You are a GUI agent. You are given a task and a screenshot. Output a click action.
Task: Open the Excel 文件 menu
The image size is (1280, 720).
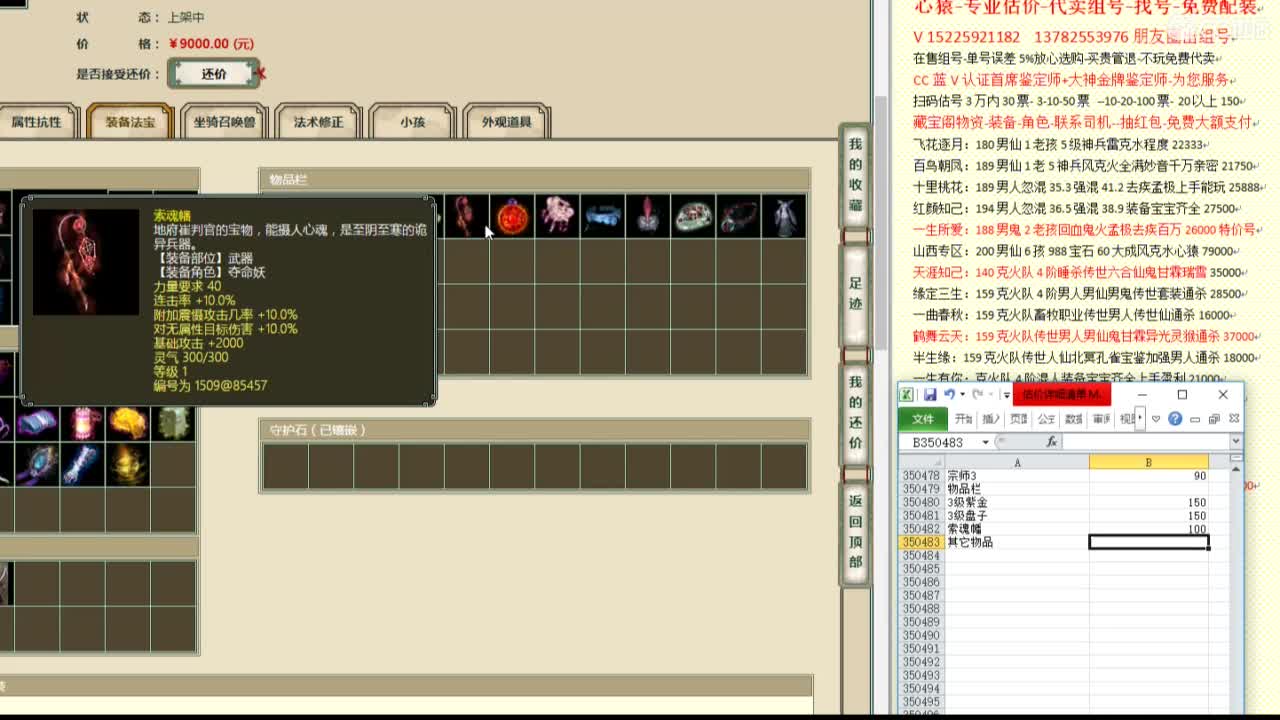point(922,419)
